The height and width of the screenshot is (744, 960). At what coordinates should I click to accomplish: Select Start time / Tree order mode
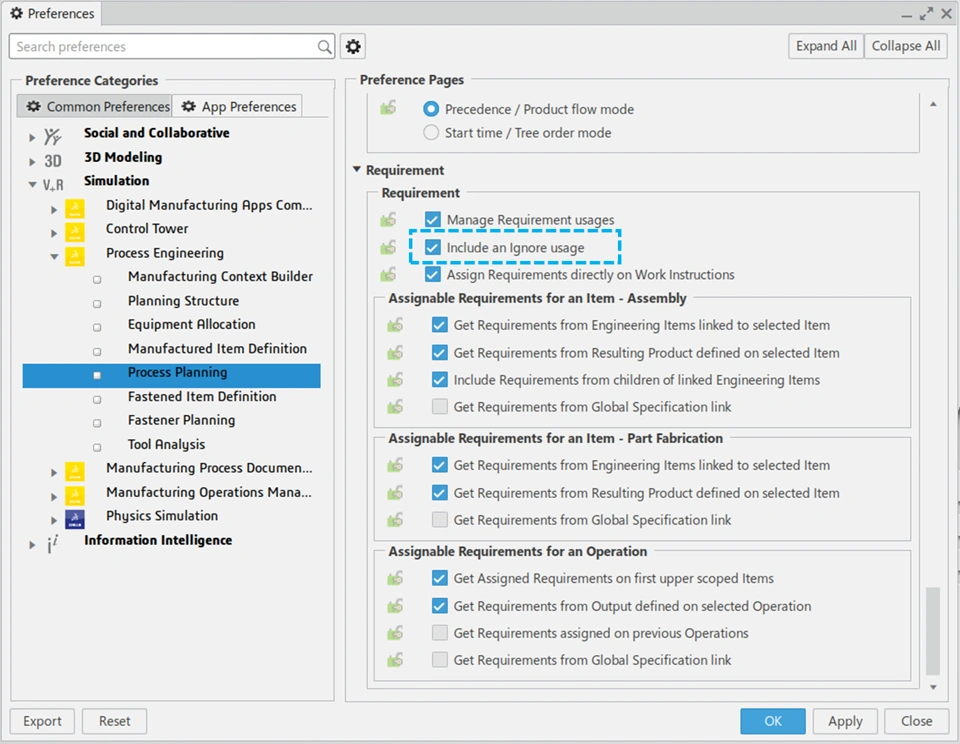point(431,133)
